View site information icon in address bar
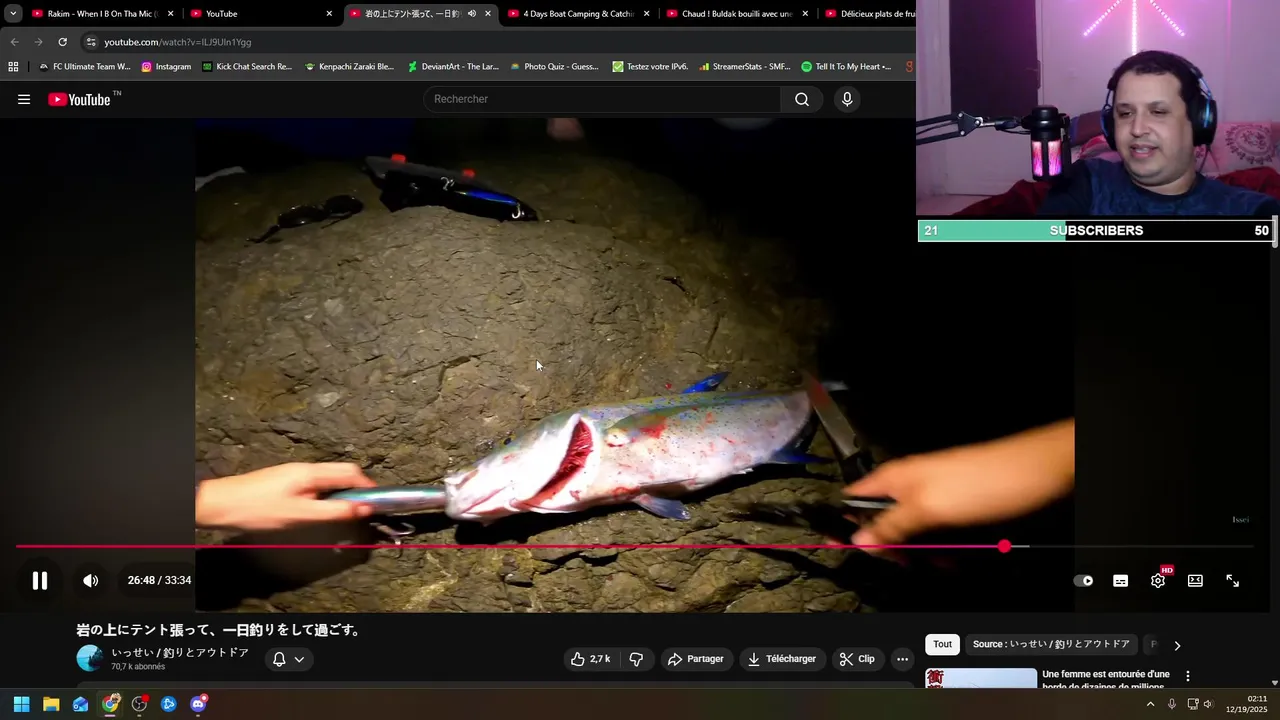The width and height of the screenshot is (1280, 720). (x=91, y=42)
